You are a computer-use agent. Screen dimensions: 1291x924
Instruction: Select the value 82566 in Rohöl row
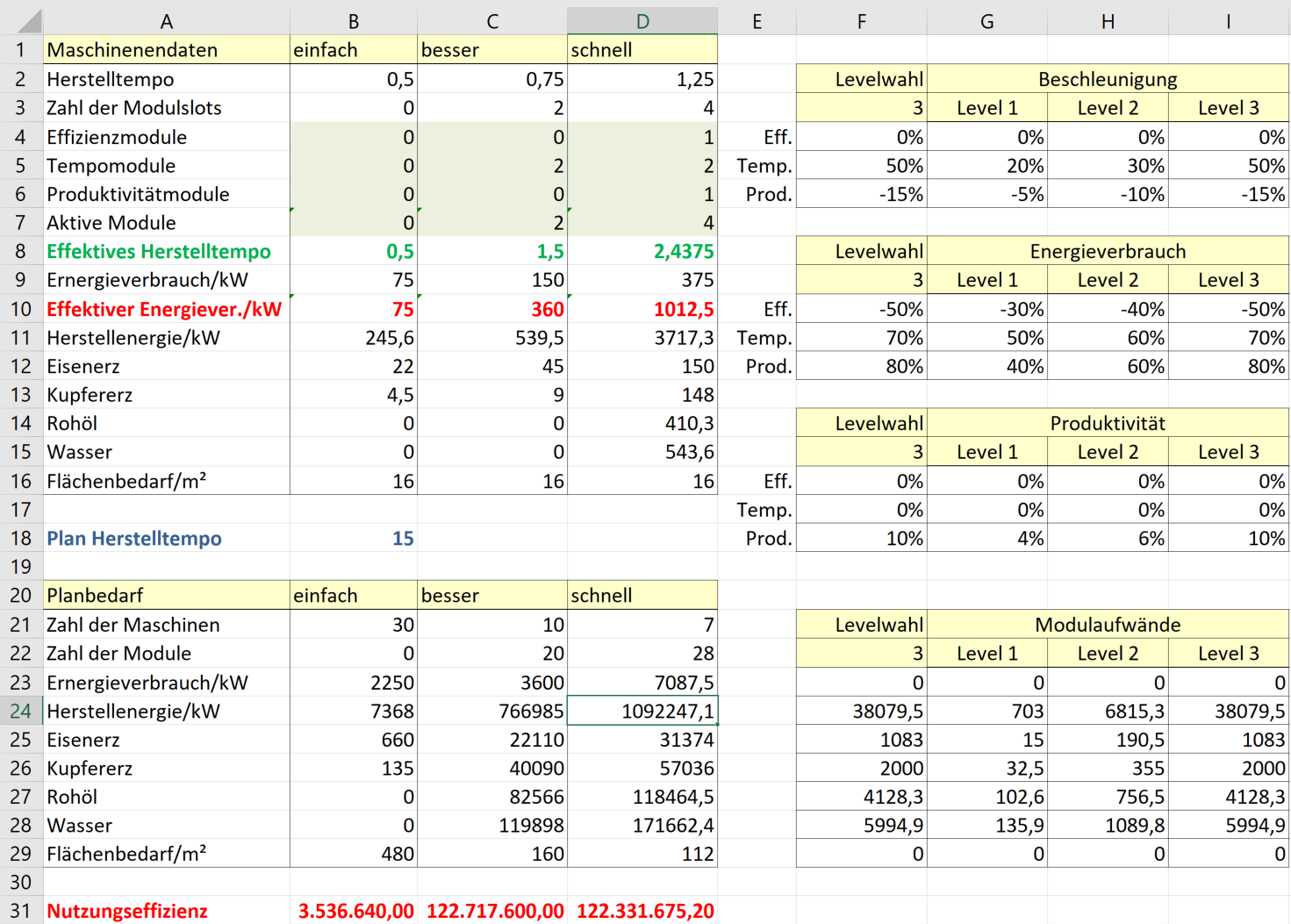click(492, 797)
